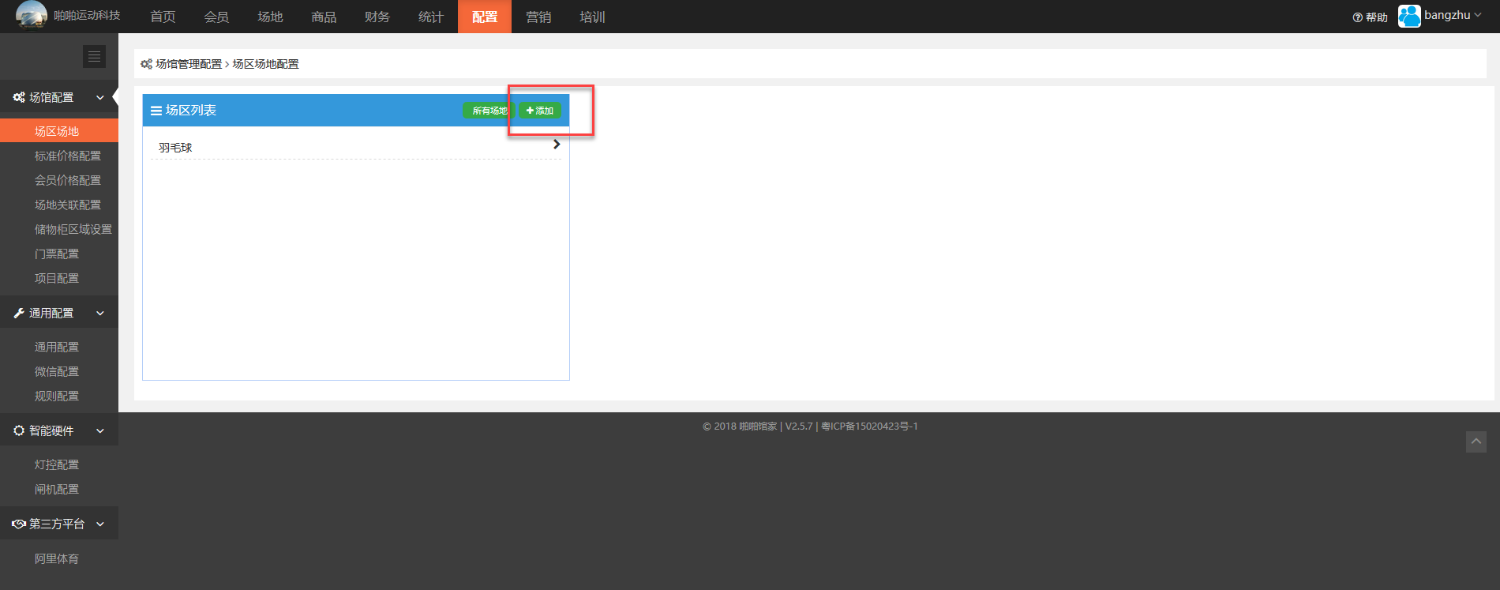Open the 培训 top menu
Image resolution: width=1500 pixels, height=590 pixels.
point(593,17)
